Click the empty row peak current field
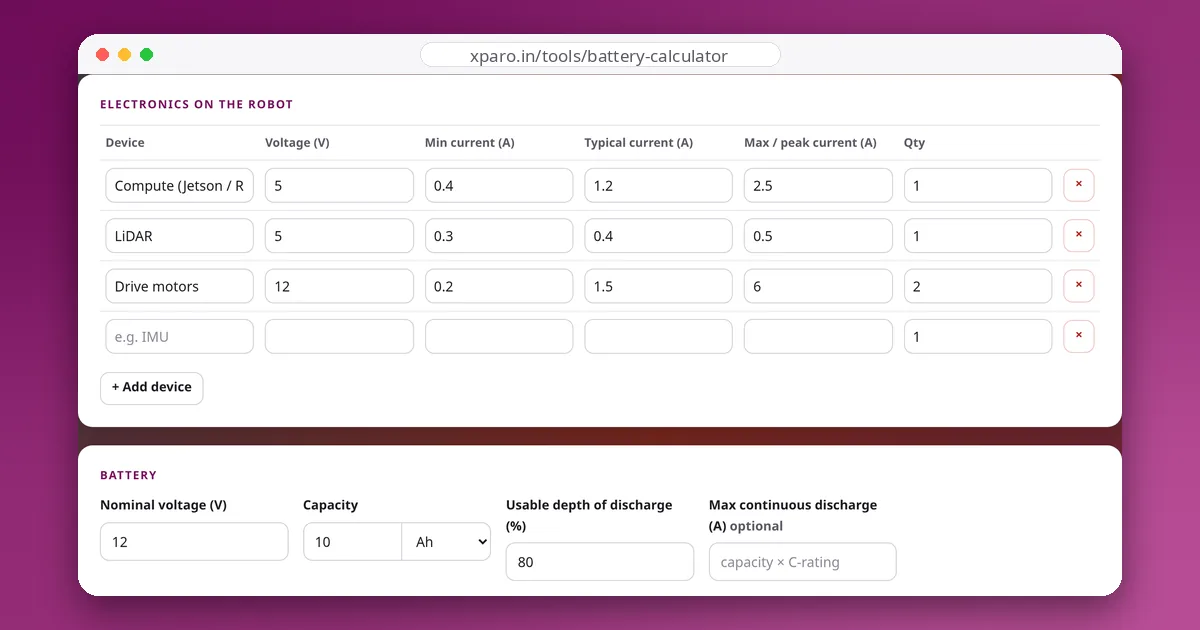 point(818,336)
